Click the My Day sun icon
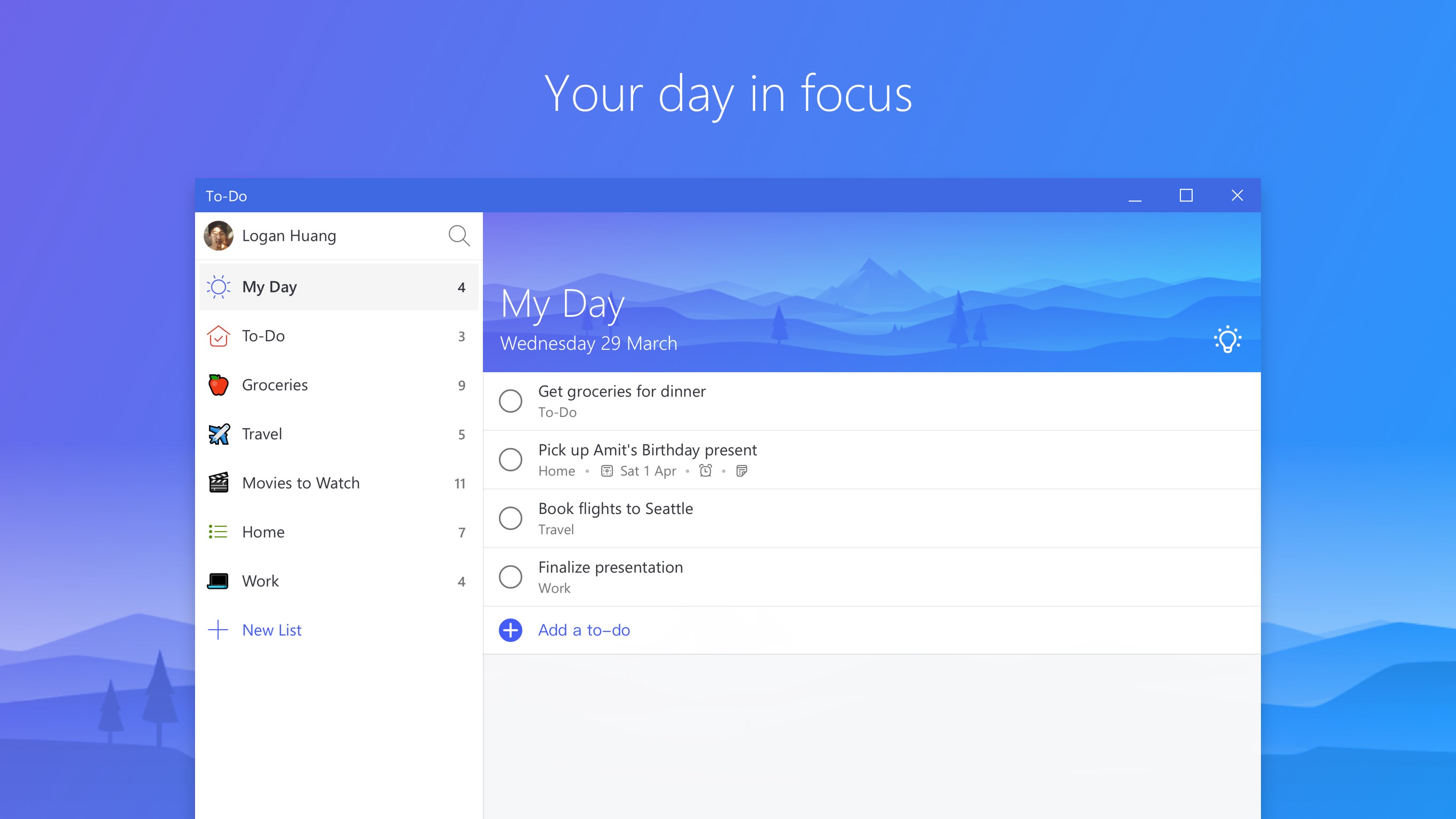 pyautogui.click(x=219, y=287)
